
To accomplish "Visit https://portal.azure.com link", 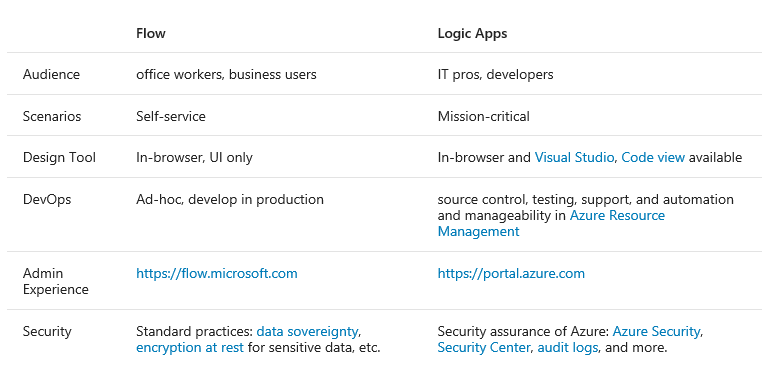I will point(511,273).
